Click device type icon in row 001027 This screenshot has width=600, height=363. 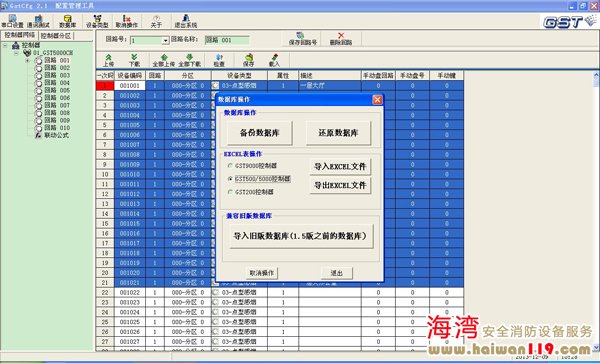pyautogui.click(x=215, y=342)
